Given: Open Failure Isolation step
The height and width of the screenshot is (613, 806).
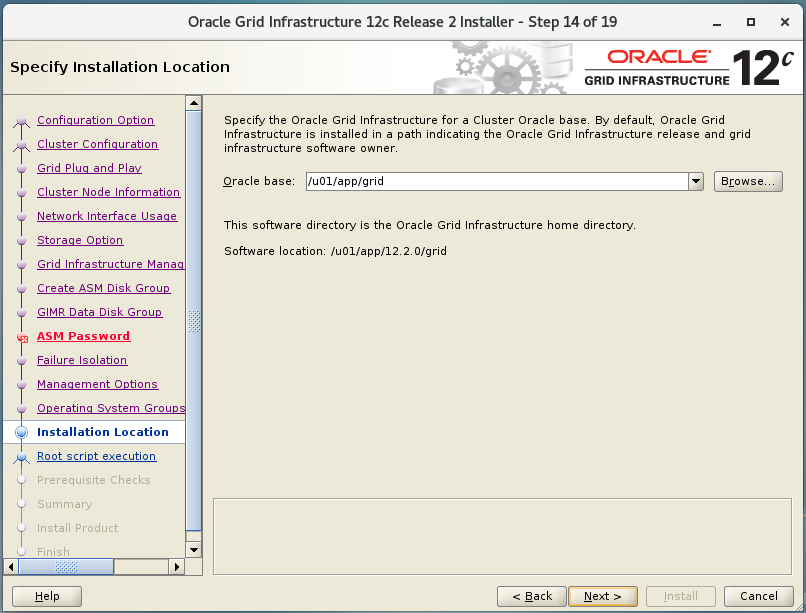Looking at the screenshot, I should pyautogui.click(x=82, y=360).
